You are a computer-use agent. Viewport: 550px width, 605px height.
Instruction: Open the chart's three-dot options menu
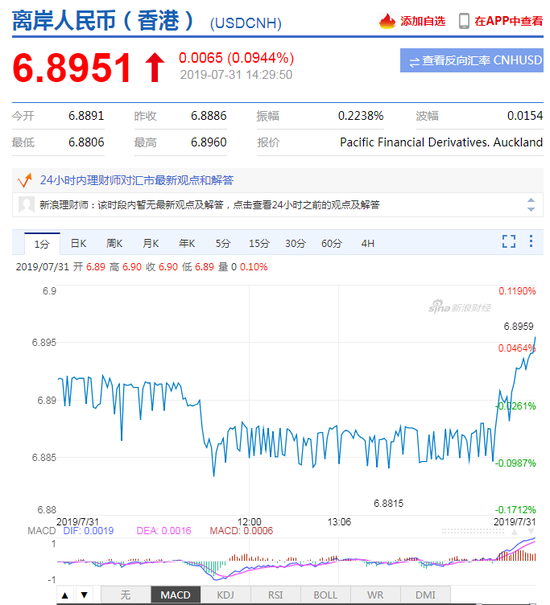point(531,241)
